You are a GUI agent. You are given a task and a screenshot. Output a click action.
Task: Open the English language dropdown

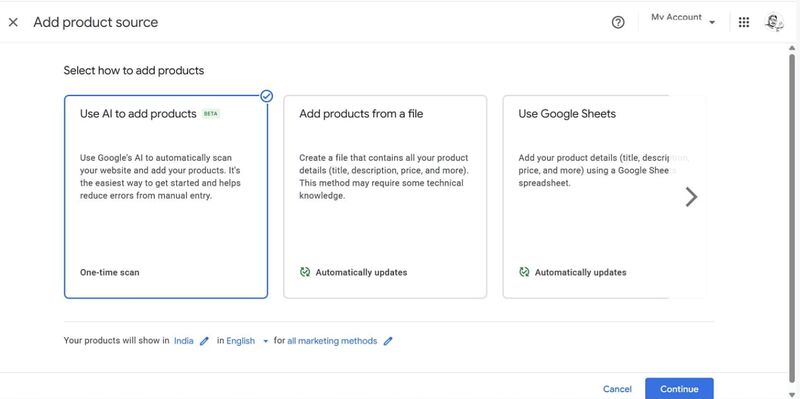tap(247, 341)
